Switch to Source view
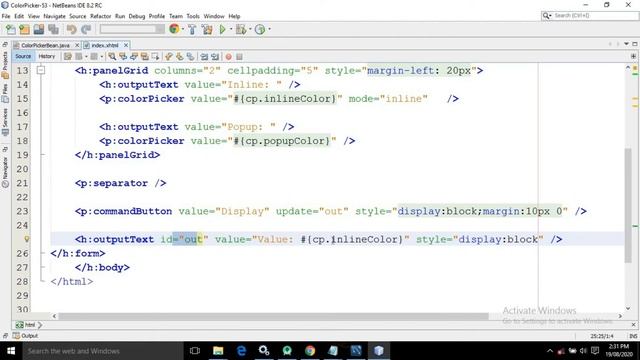 click(23, 56)
